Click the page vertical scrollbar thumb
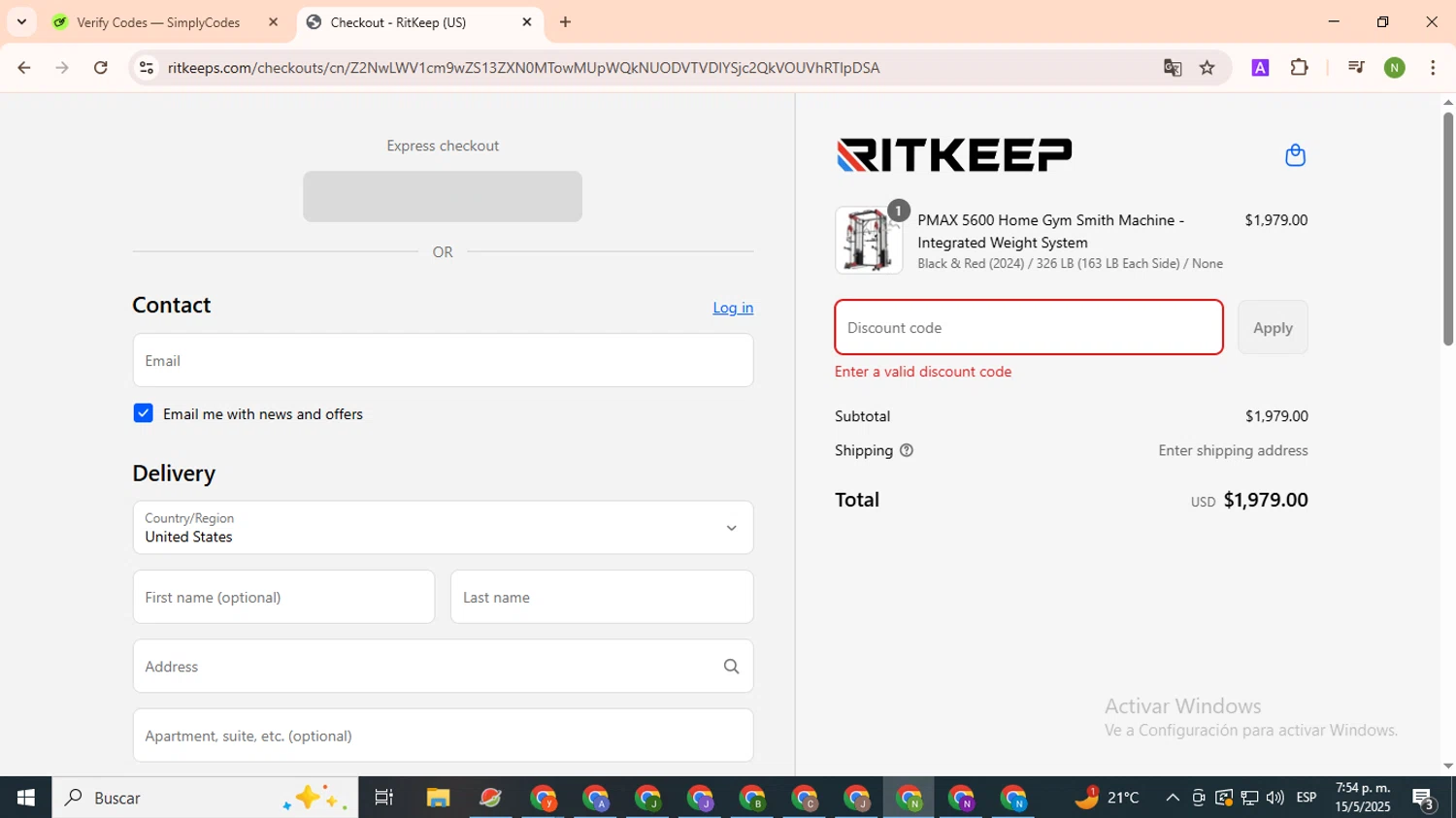This screenshot has height=818, width=1456. click(1447, 228)
